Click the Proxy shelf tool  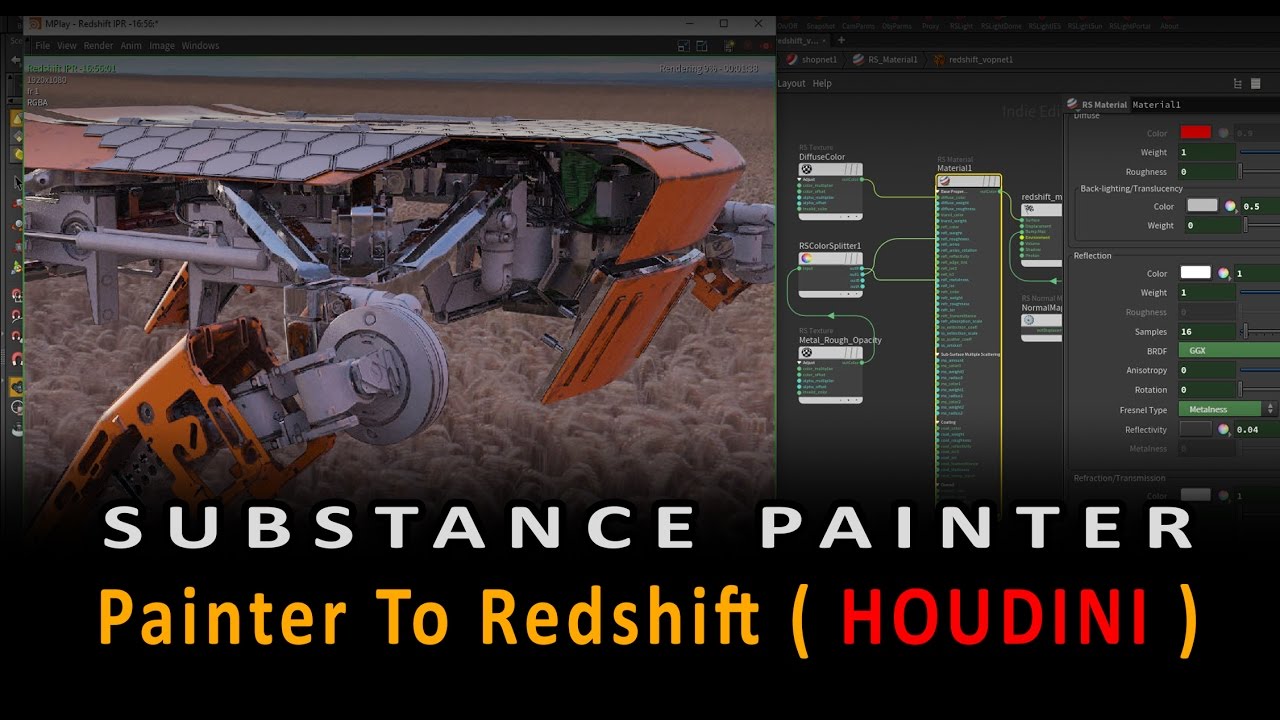click(931, 26)
